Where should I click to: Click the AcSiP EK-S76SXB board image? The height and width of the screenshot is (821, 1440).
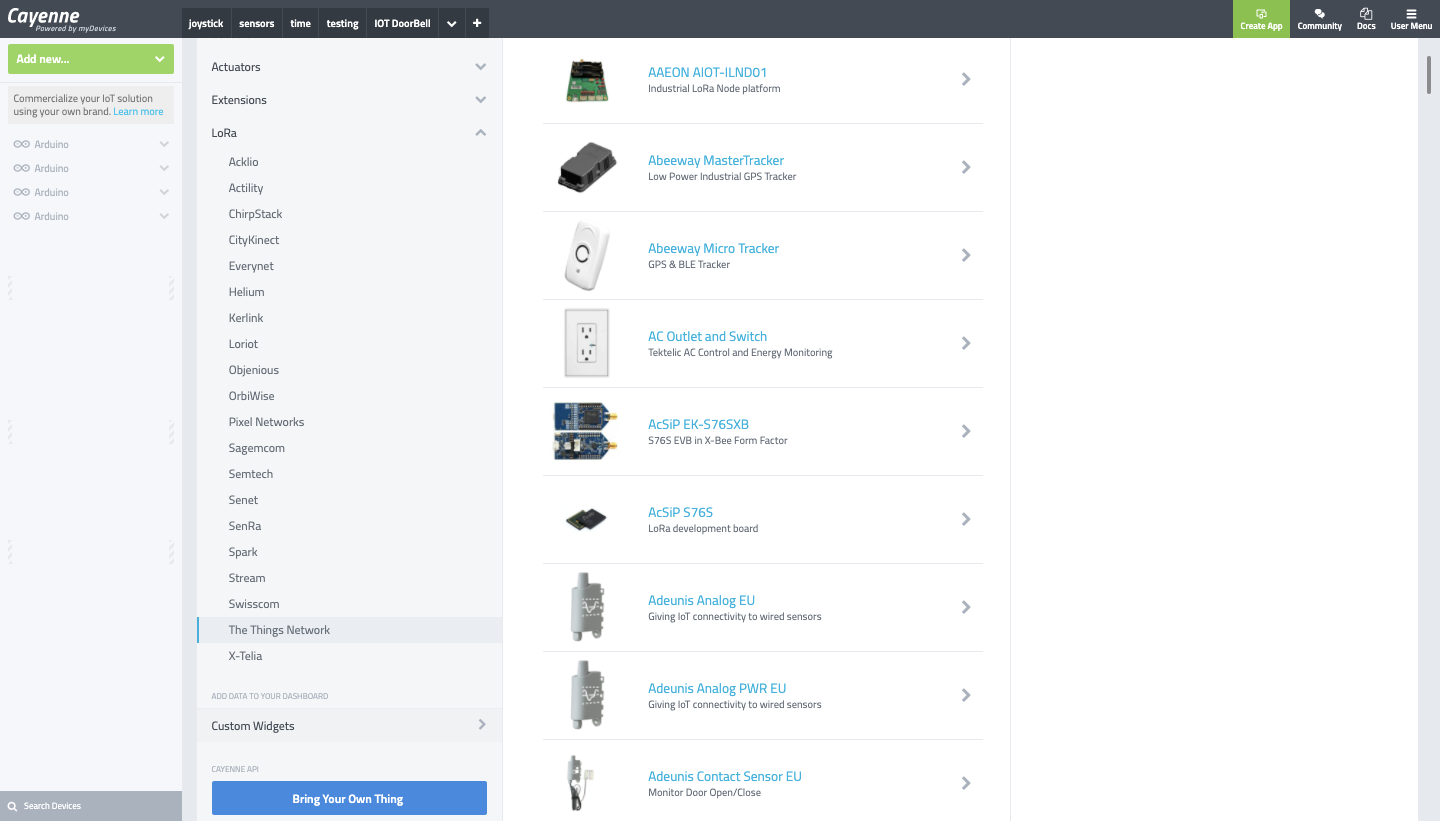coord(584,431)
